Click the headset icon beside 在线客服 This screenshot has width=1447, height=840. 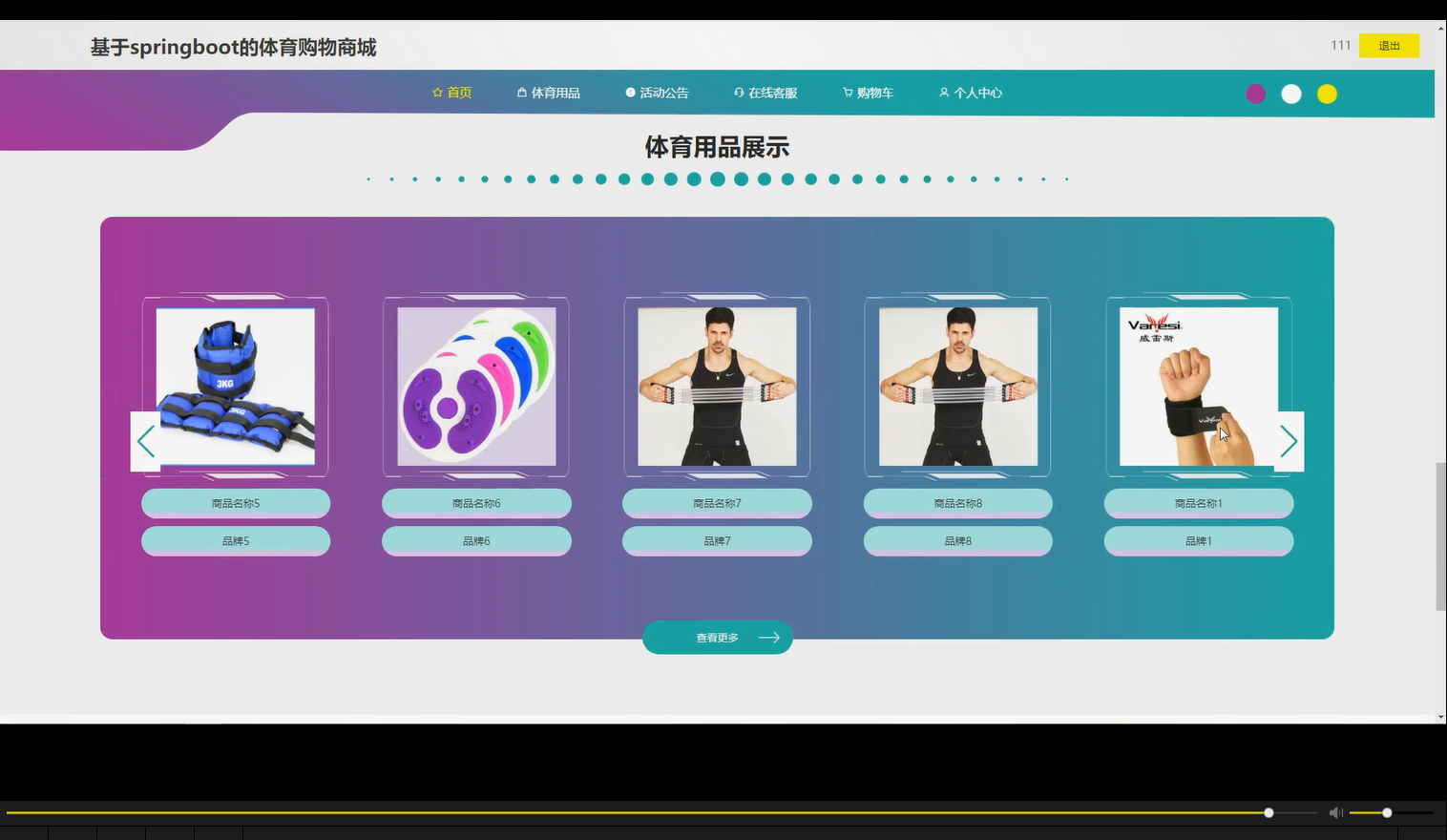[739, 93]
